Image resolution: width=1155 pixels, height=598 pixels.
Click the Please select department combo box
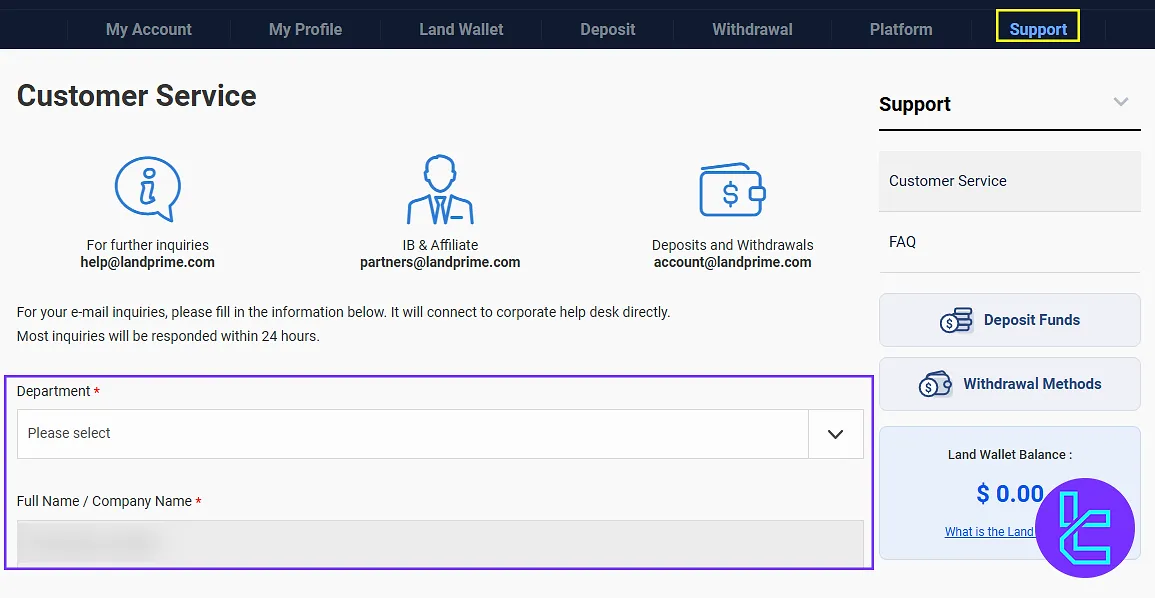click(x=412, y=434)
